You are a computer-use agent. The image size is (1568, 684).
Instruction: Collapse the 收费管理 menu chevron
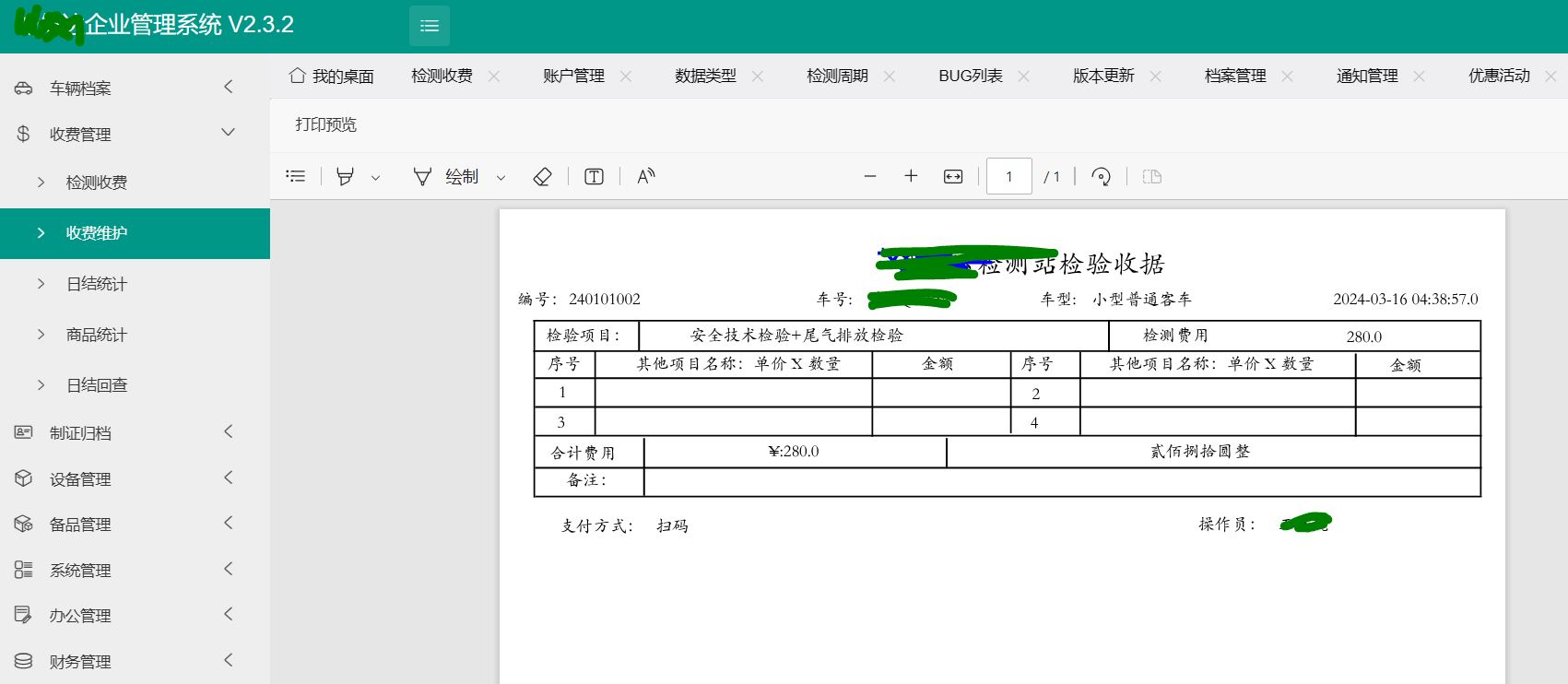229,133
